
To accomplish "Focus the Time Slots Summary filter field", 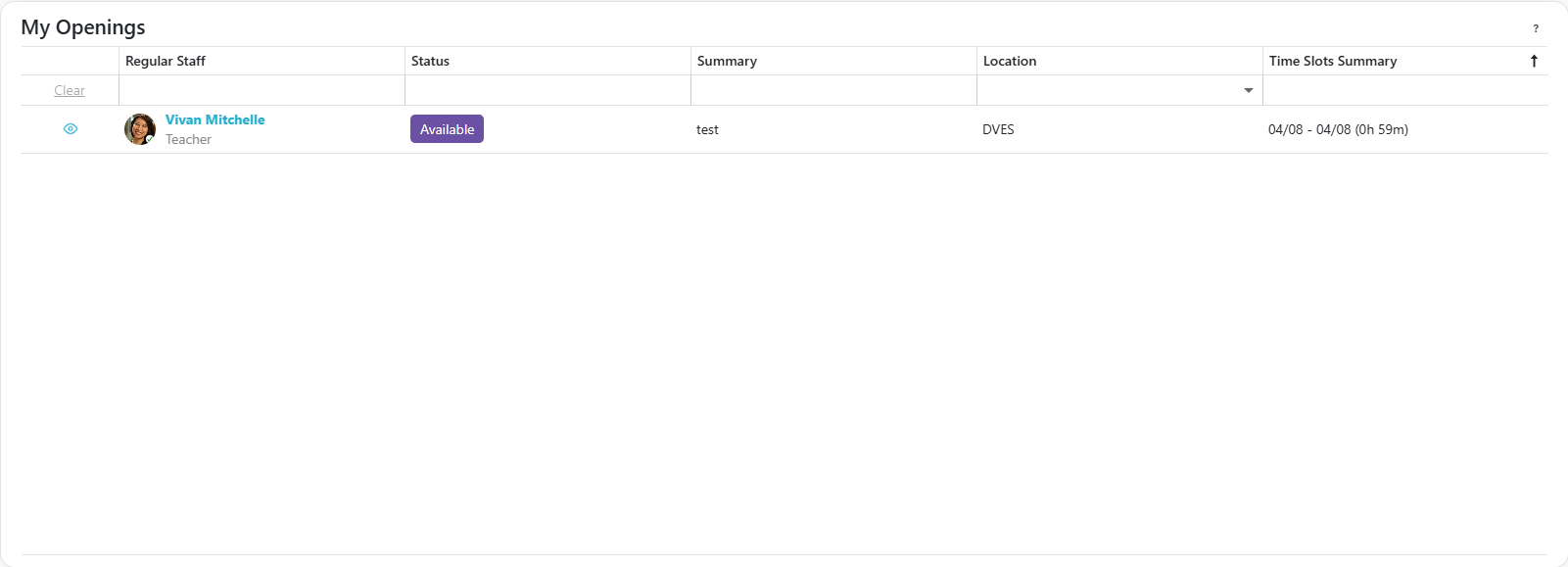I will [1404, 91].
